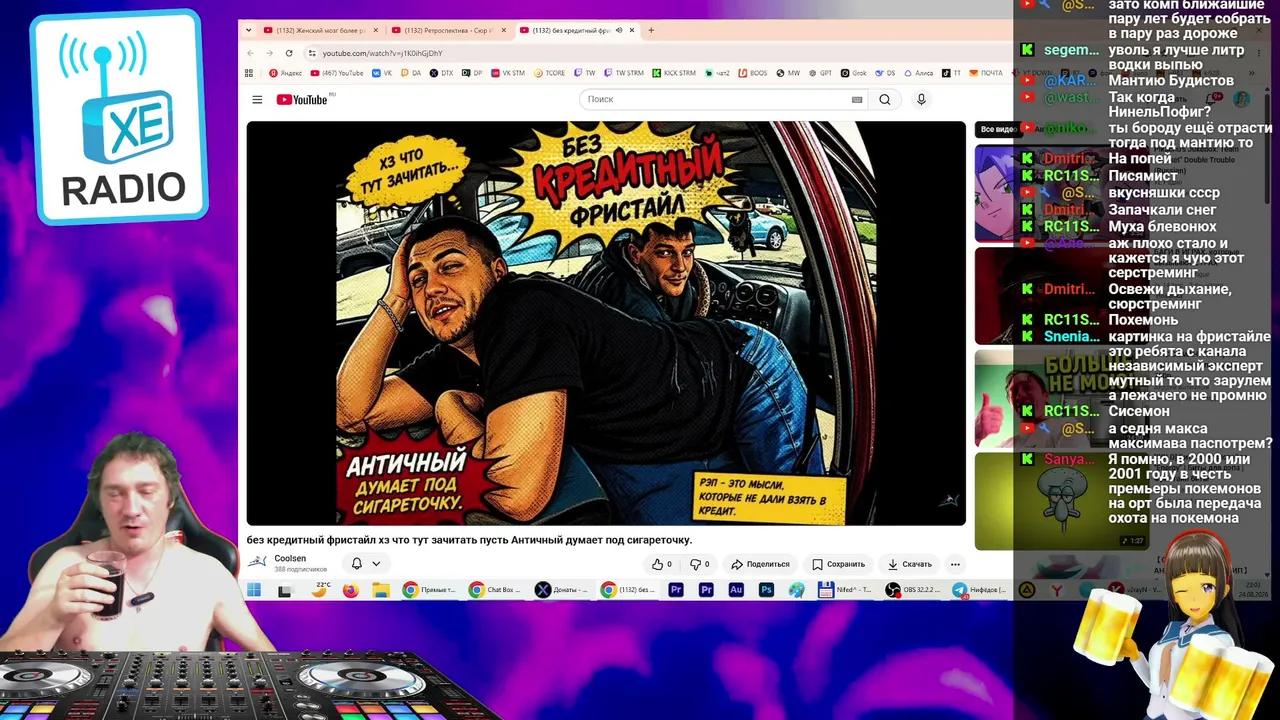The image size is (1280, 720).
Task: Click the Скачать download button
Action: (x=910, y=564)
